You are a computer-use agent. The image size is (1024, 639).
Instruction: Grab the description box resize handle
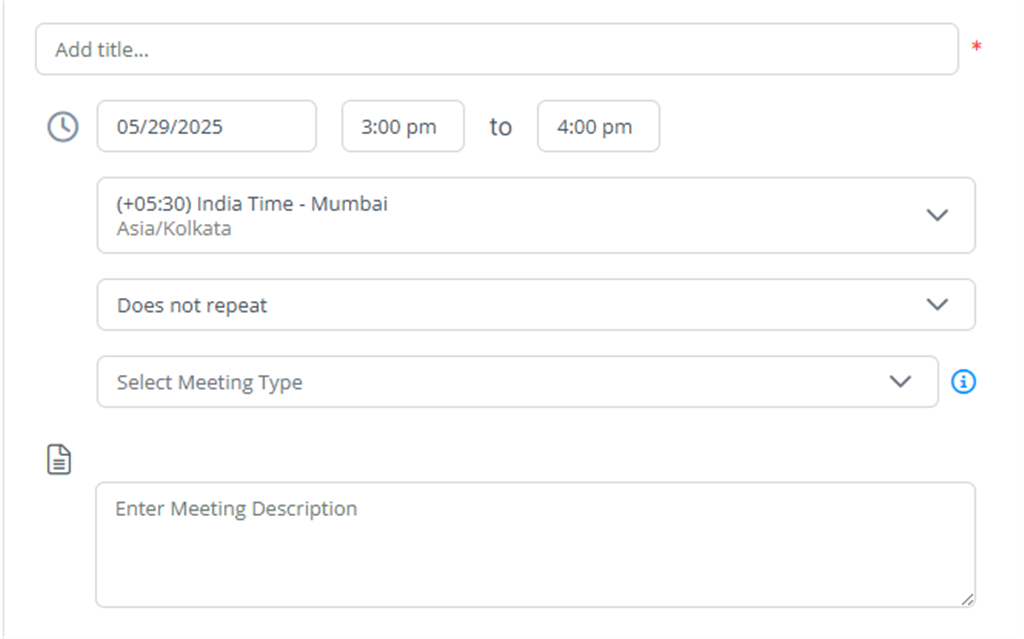[966, 598]
